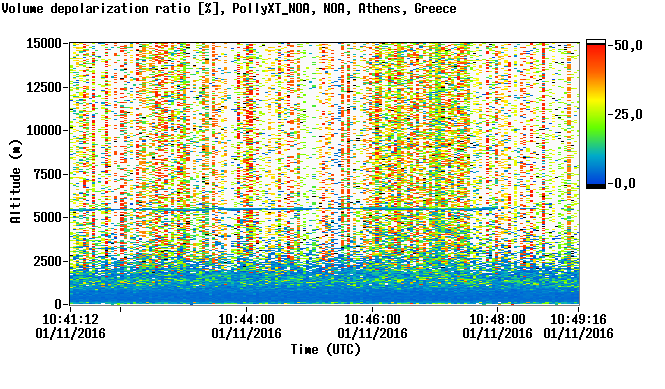665x389 pixels.
Task: Click the Altitude (m) axis title
Action: click(16, 181)
